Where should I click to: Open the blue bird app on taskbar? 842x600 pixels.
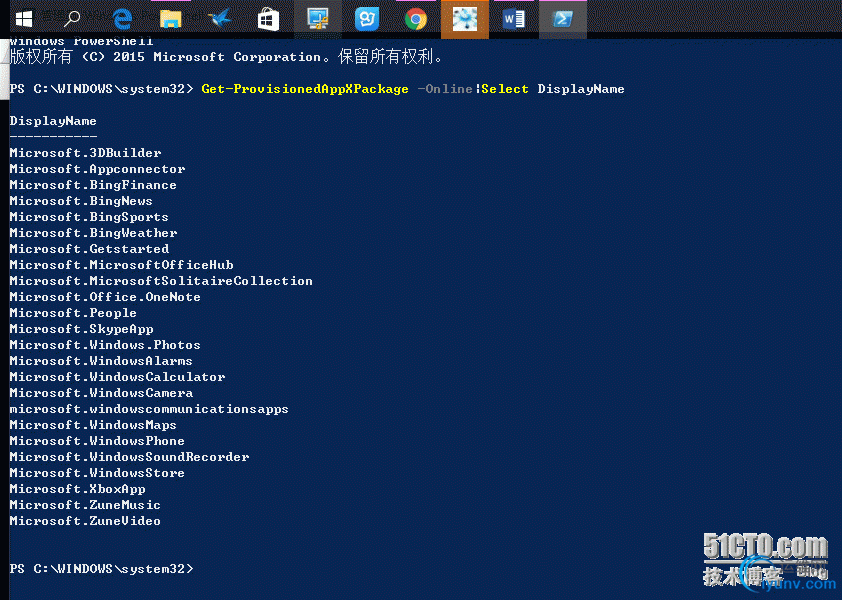tap(219, 19)
